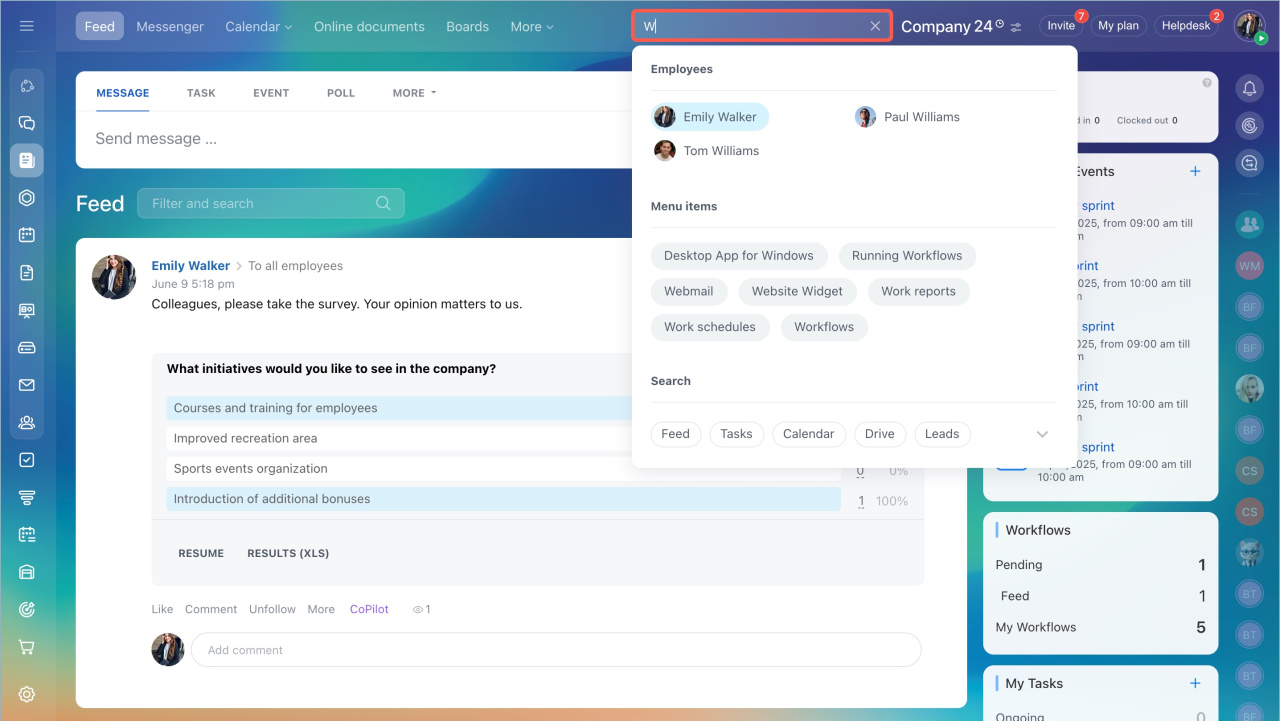
Task: Expand the Calendar dropdown in top menu
Action: 259,27
